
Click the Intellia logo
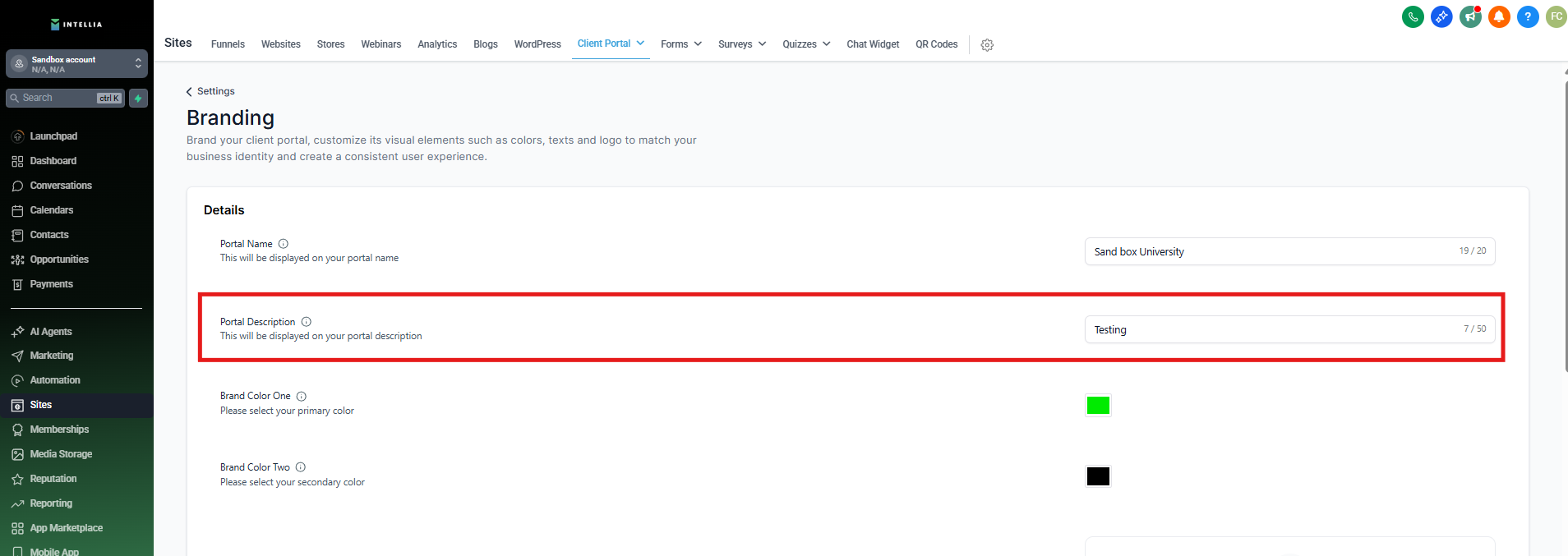pos(76,24)
